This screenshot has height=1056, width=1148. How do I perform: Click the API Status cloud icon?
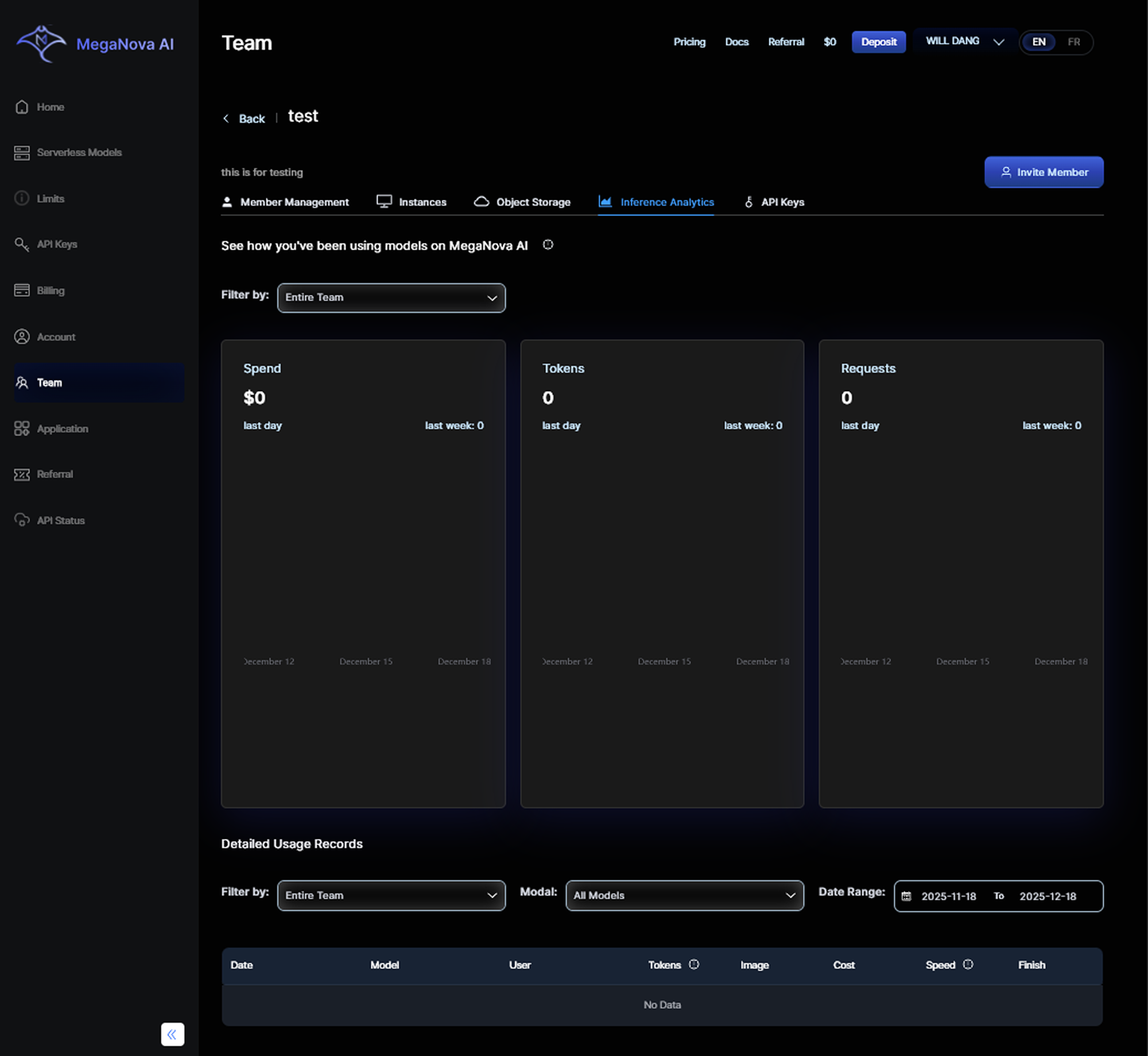[x=22, y=520]
